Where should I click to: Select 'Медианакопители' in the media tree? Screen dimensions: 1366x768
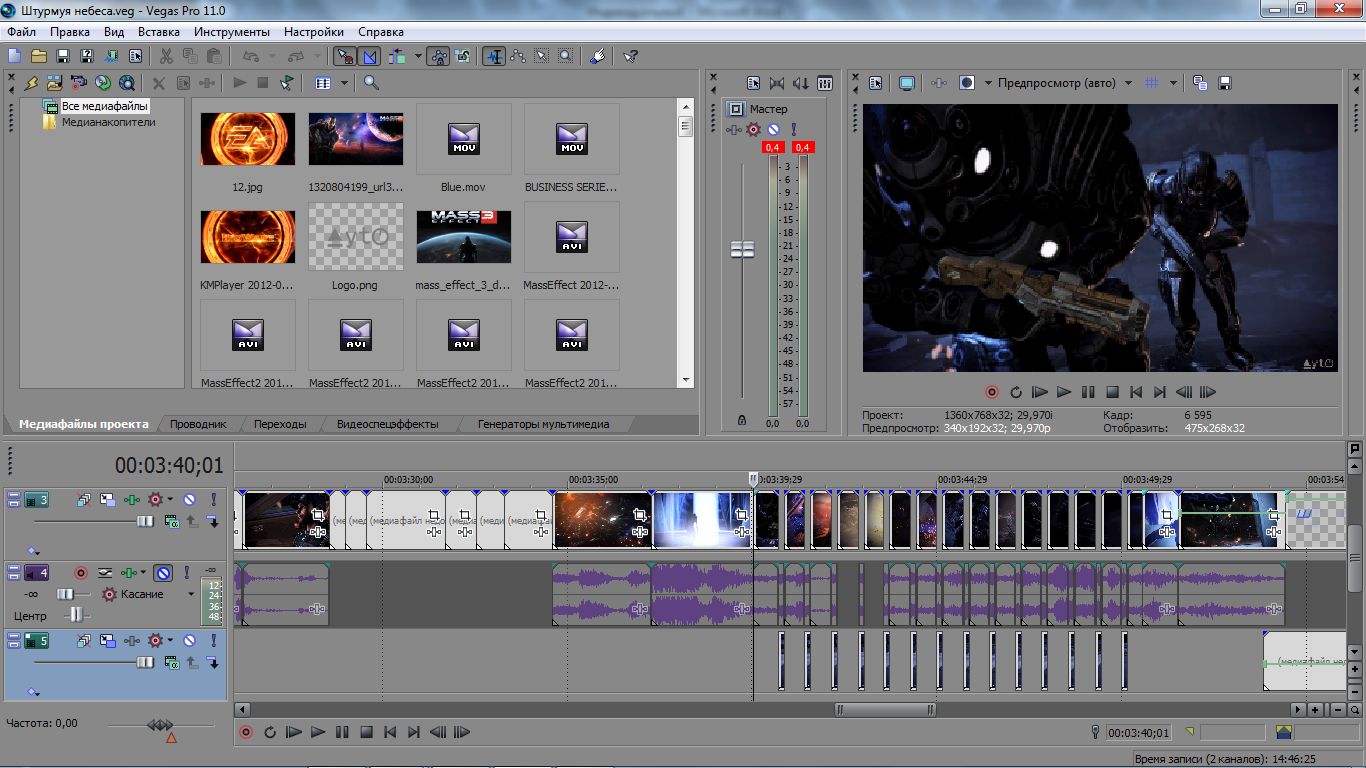point(108,122)
